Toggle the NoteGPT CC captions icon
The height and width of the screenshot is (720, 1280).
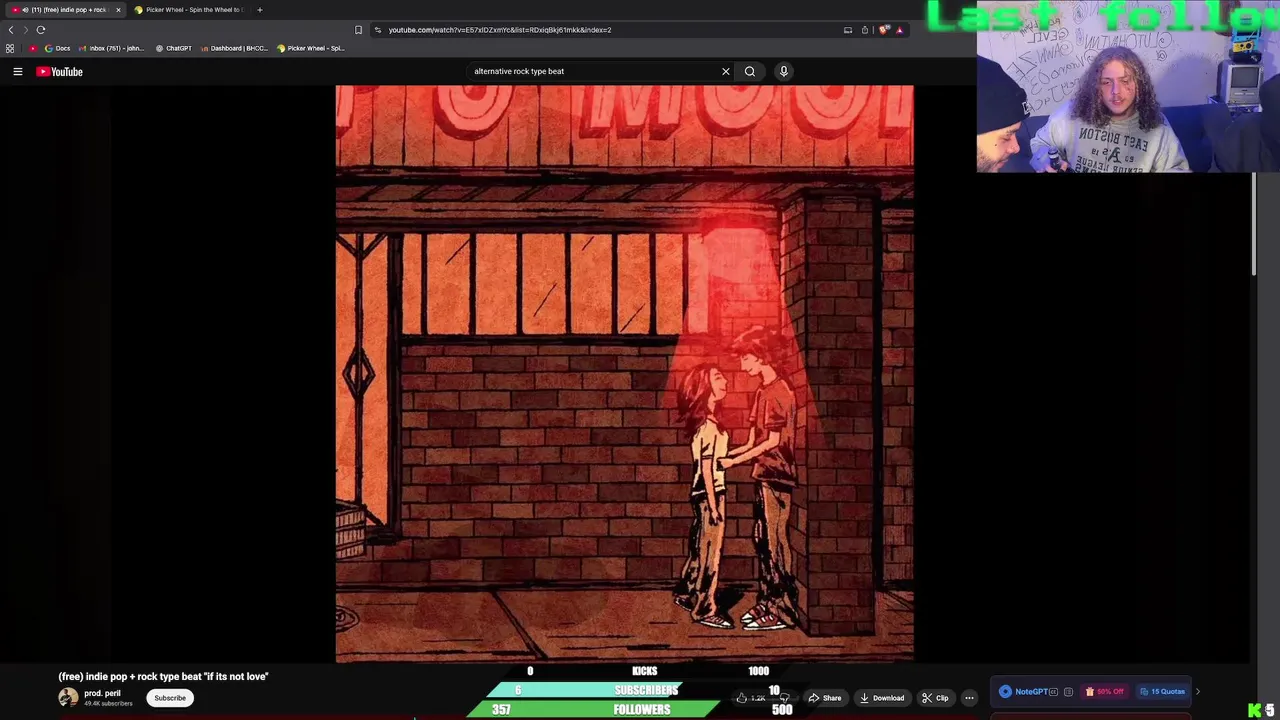tap(1053, 691)
